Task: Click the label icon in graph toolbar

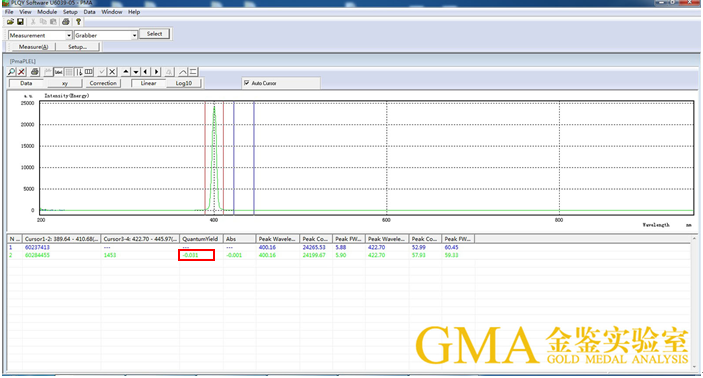Action: (59, 72)
